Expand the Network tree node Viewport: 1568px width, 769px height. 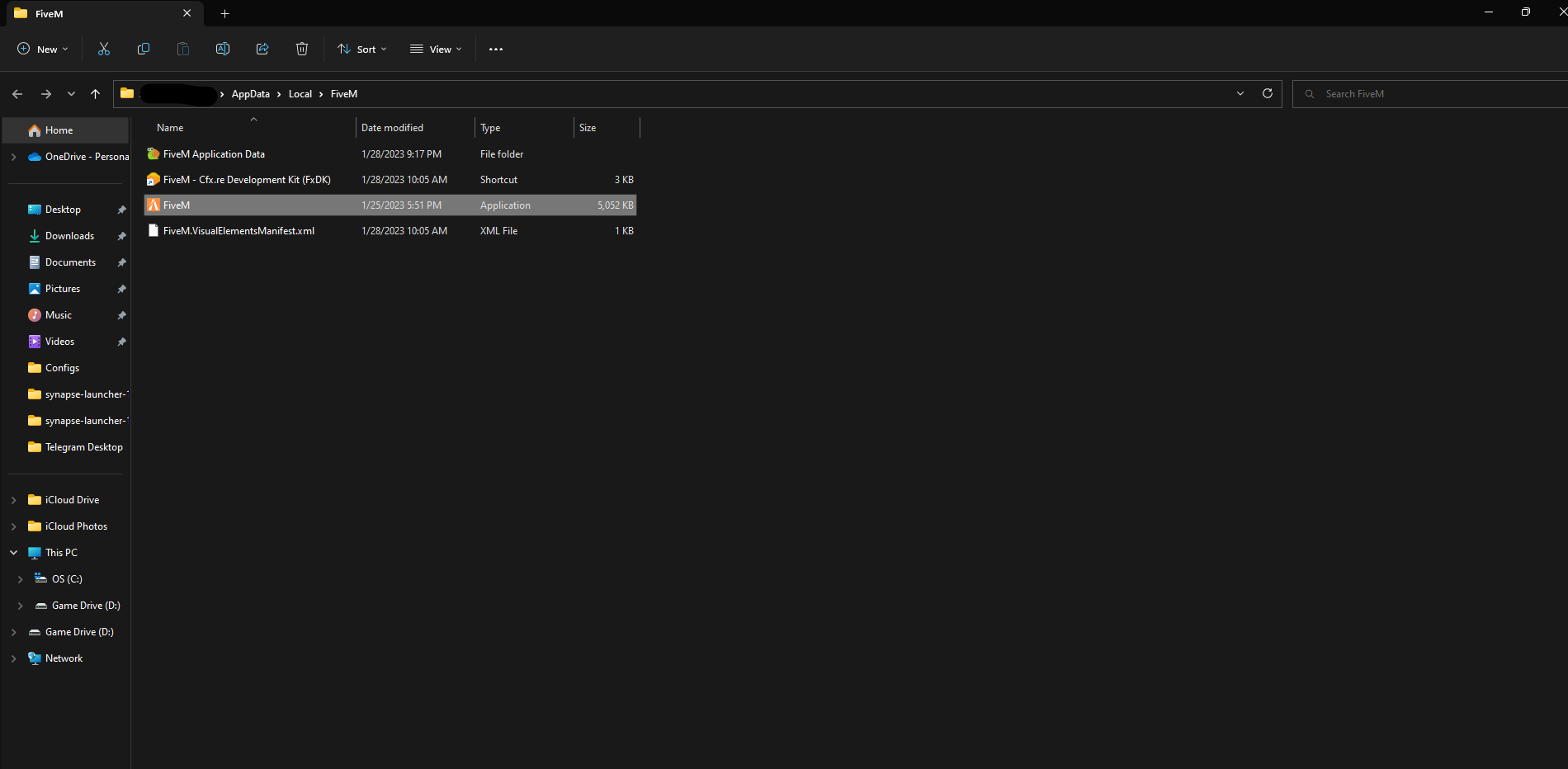click(14, 658)
